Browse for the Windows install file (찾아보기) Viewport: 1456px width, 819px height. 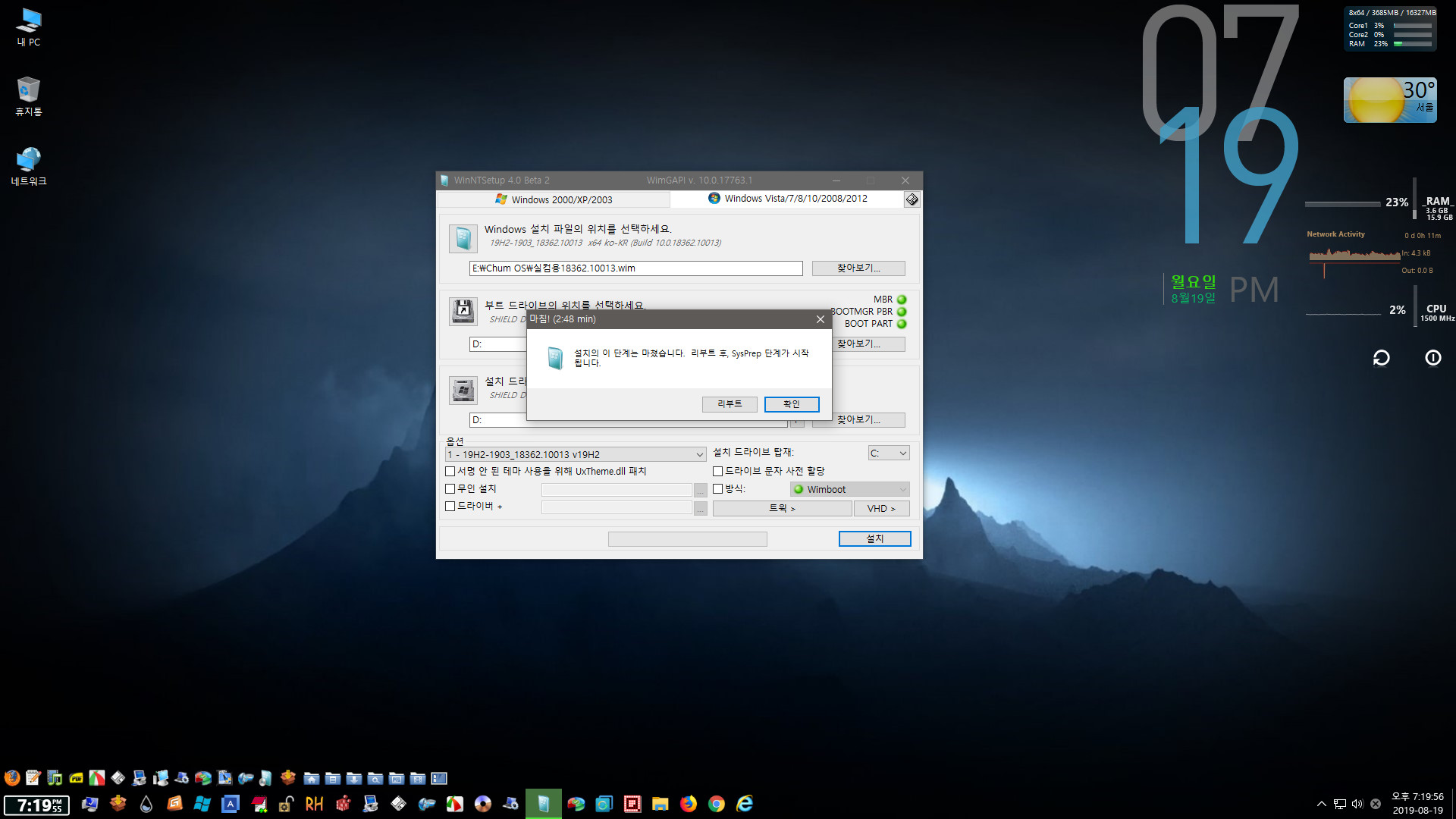tap(858, 268)
